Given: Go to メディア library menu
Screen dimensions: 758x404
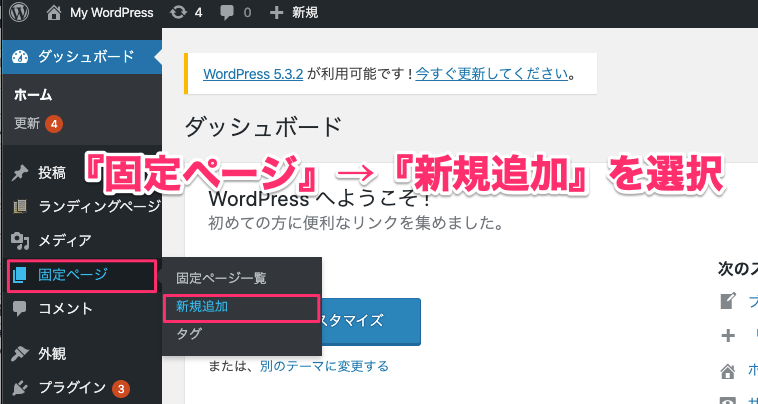Looking at the screenshot, I should pyautogui.click(x=65, y=240).
